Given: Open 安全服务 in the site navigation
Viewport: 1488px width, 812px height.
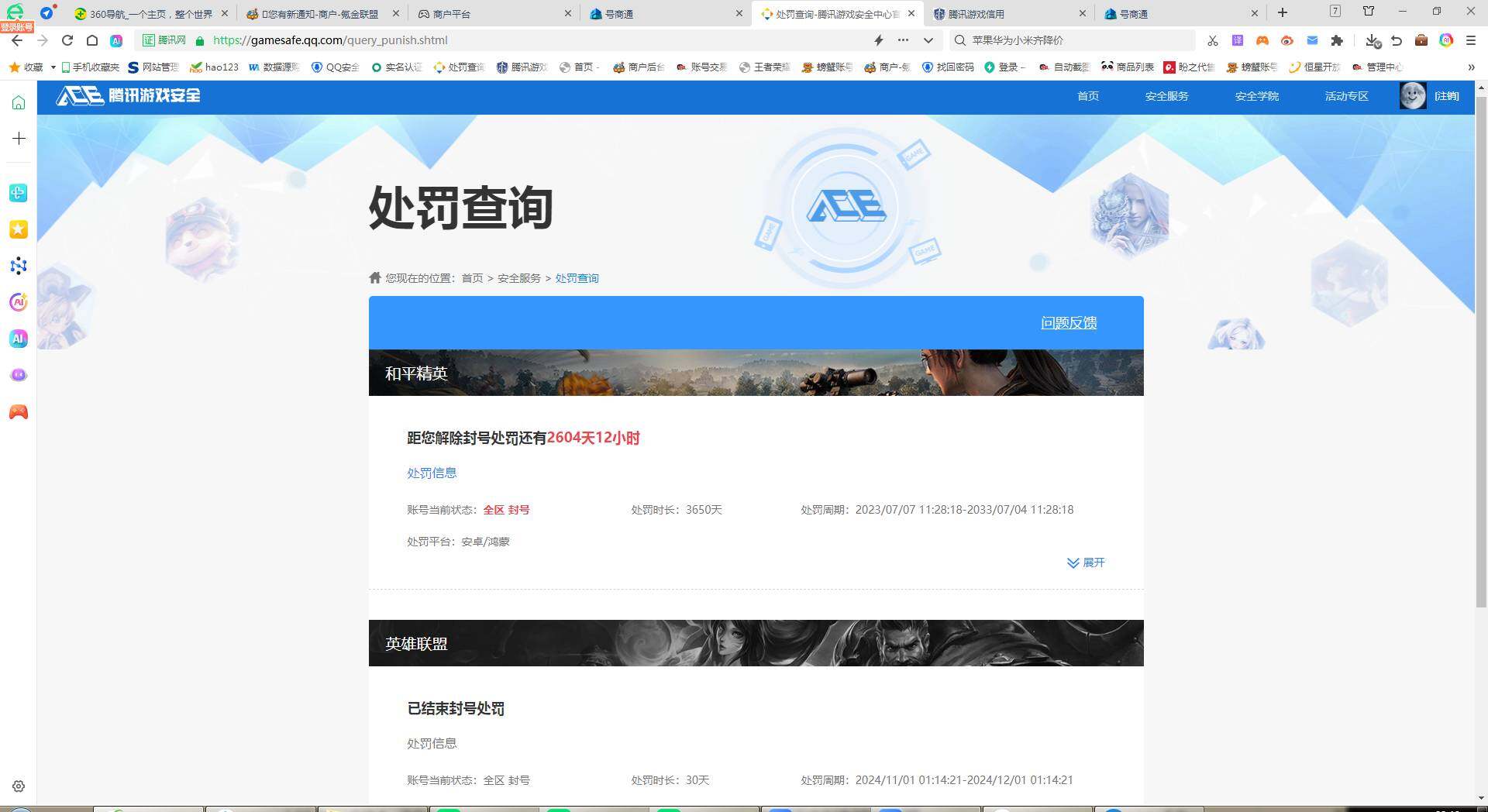Looking at the screenshot, I should point(1166,96).
